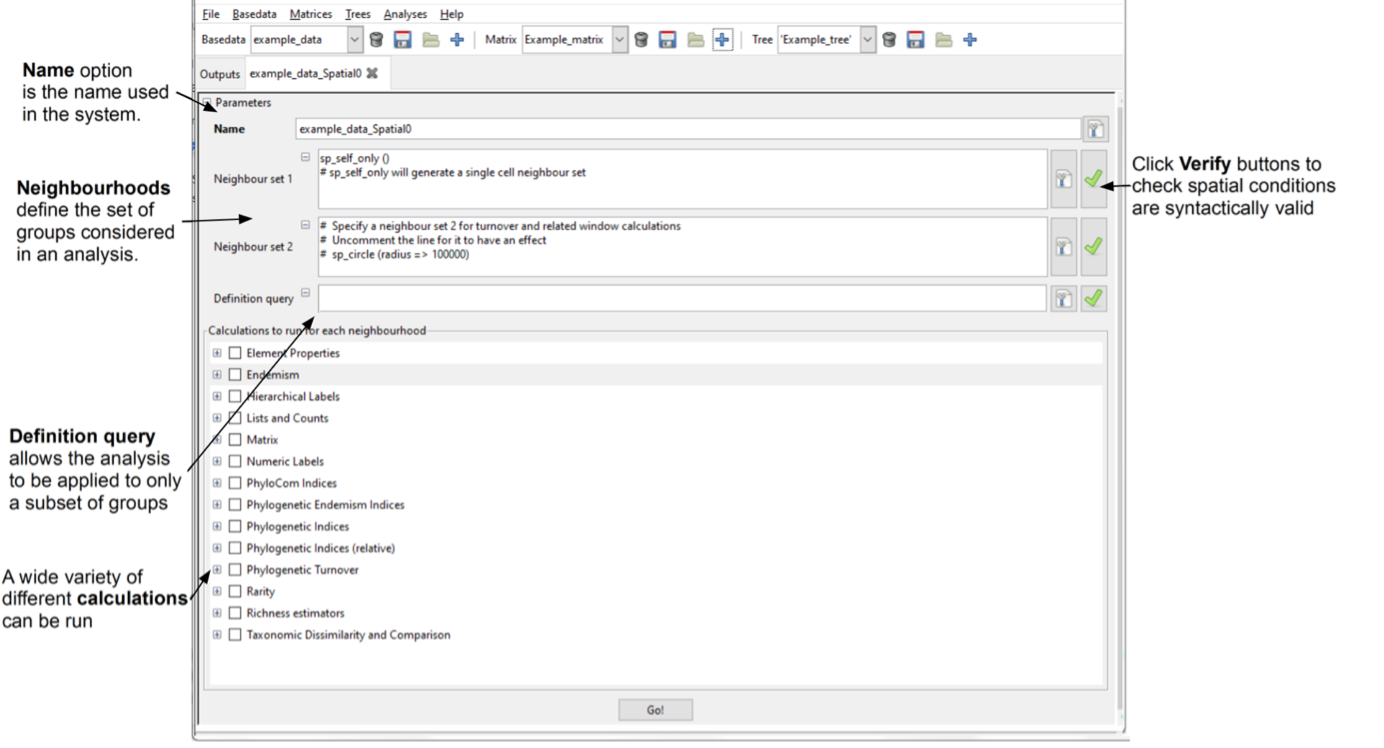Viewport: 1384px width, 748px height.
Task: Enable the Endemism calculations checkbox
Action: 235,375
